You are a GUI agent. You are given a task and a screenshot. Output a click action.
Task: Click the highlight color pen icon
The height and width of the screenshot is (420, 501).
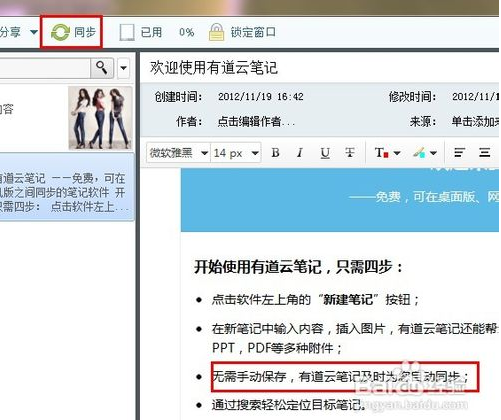tap(419, 153)
